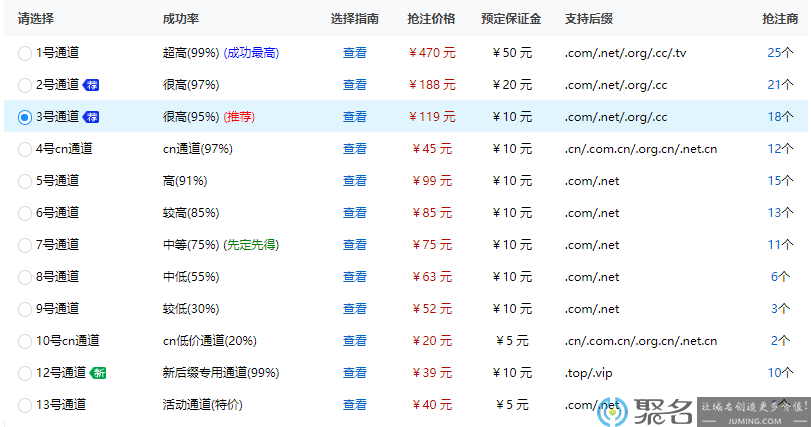Pick the 7号通道 radio option
This screenshot has height=427, width=811.
pyautogui.click(x=25, y=245)
